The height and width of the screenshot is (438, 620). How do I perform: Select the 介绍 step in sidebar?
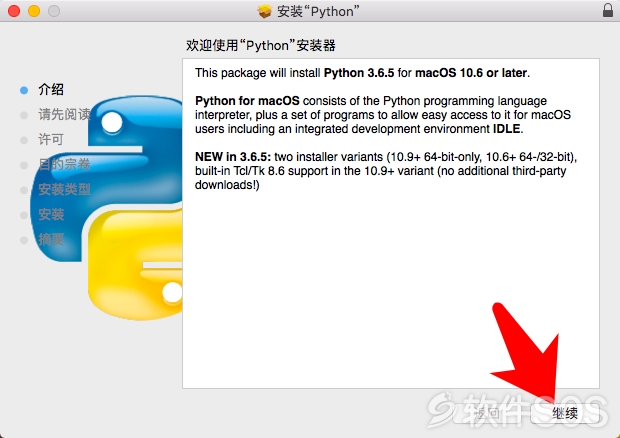coord(51,90)
